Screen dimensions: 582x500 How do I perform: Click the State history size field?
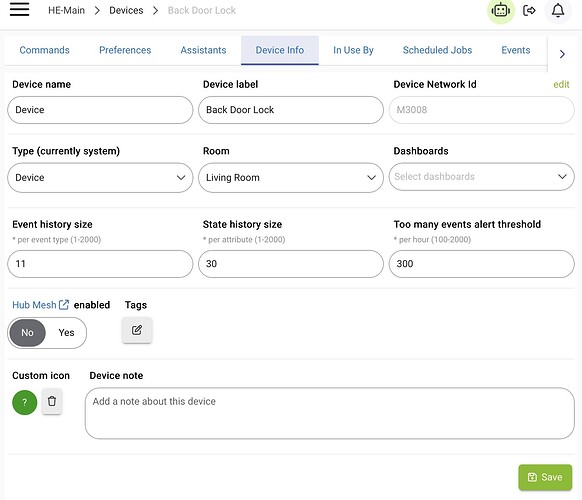291,264
